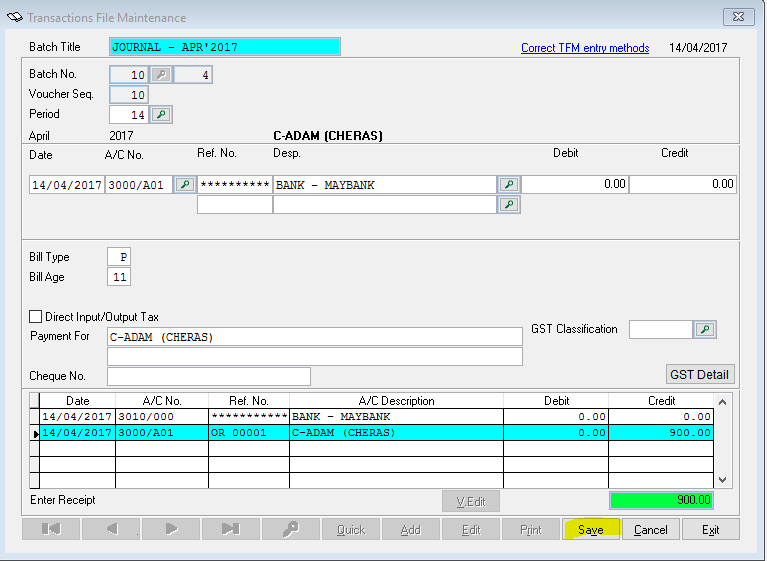This screenshot has width=767, height=561.
Task: Click the Ref. No. masked field
Action: click(235, 185)
